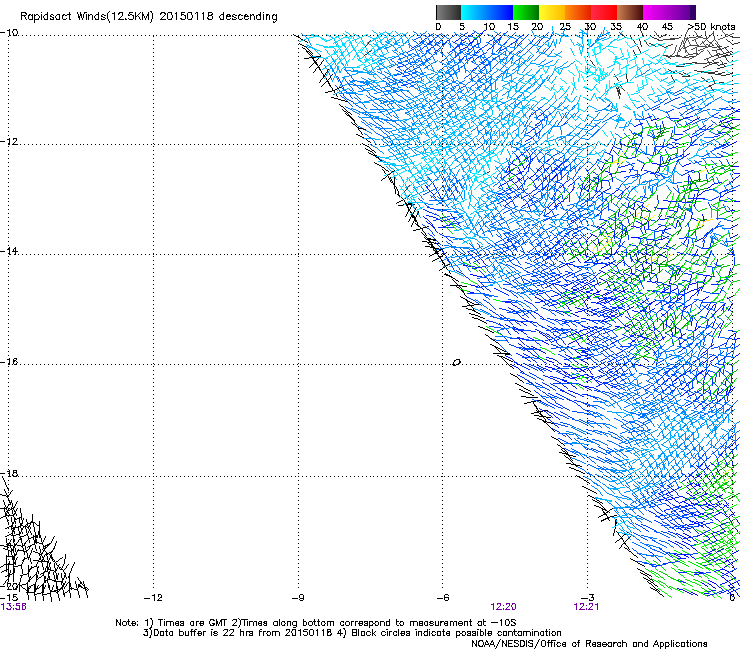Click the -10 latitude axis label
Viewport: 740px width, 650px height.
[9, 33]
